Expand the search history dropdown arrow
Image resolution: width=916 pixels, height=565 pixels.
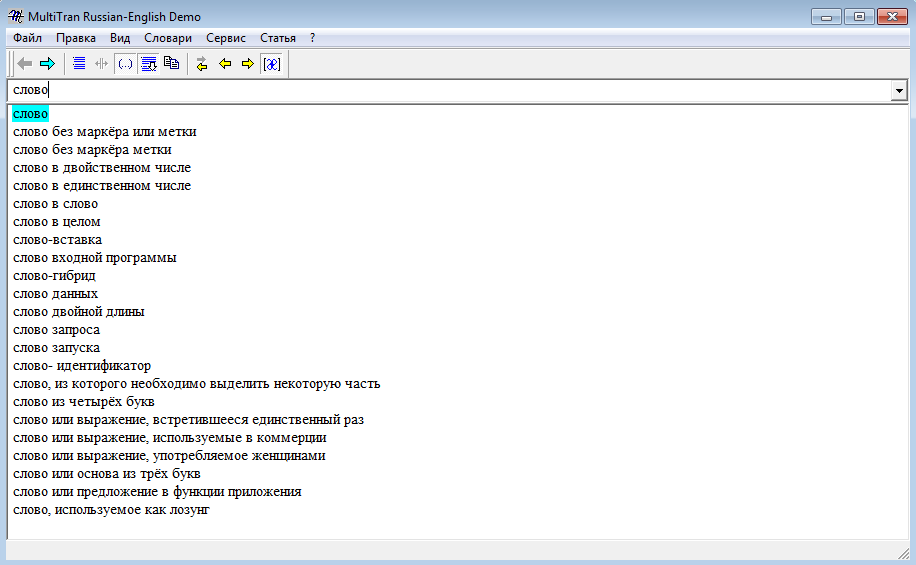(x=898, y=91)
